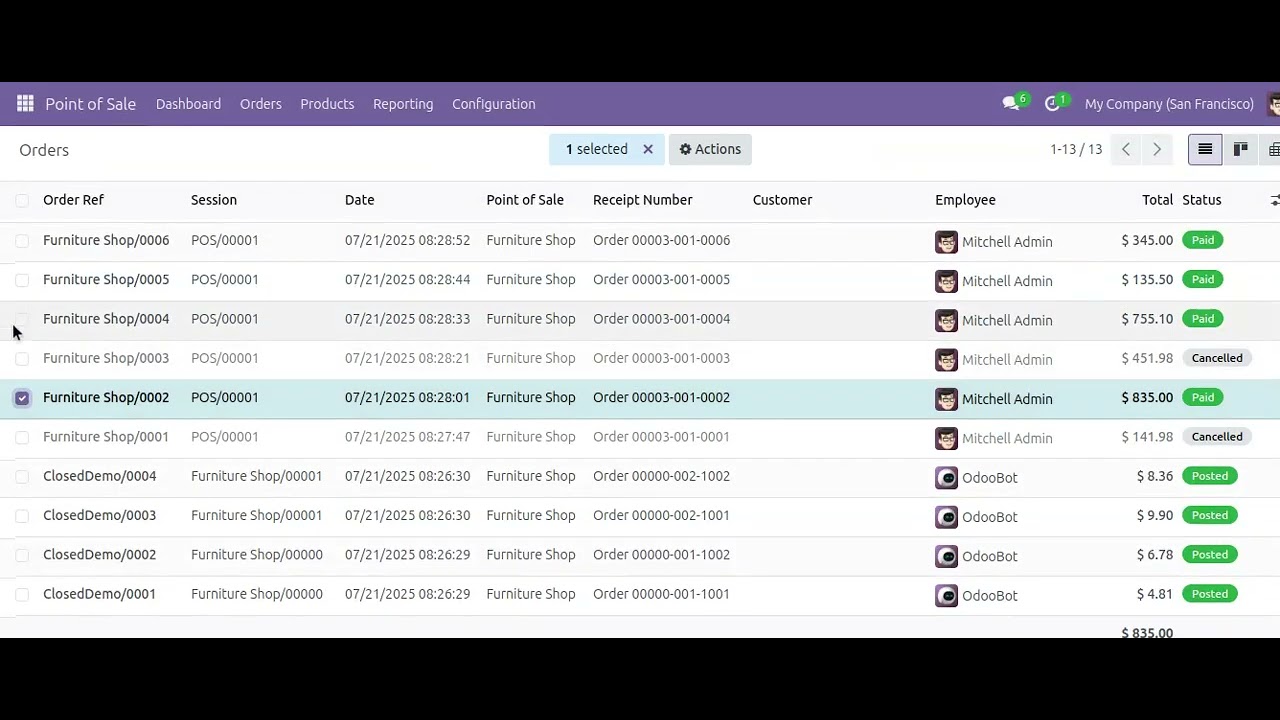Check the ClosedDemo/0004 row checkbox

pyautogui.click(x=22, y=476)
